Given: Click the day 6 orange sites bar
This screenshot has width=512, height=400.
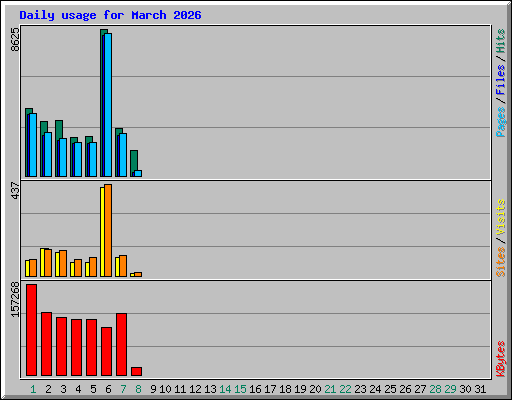Looking at the screenshot, I should (x=108, y=230).
